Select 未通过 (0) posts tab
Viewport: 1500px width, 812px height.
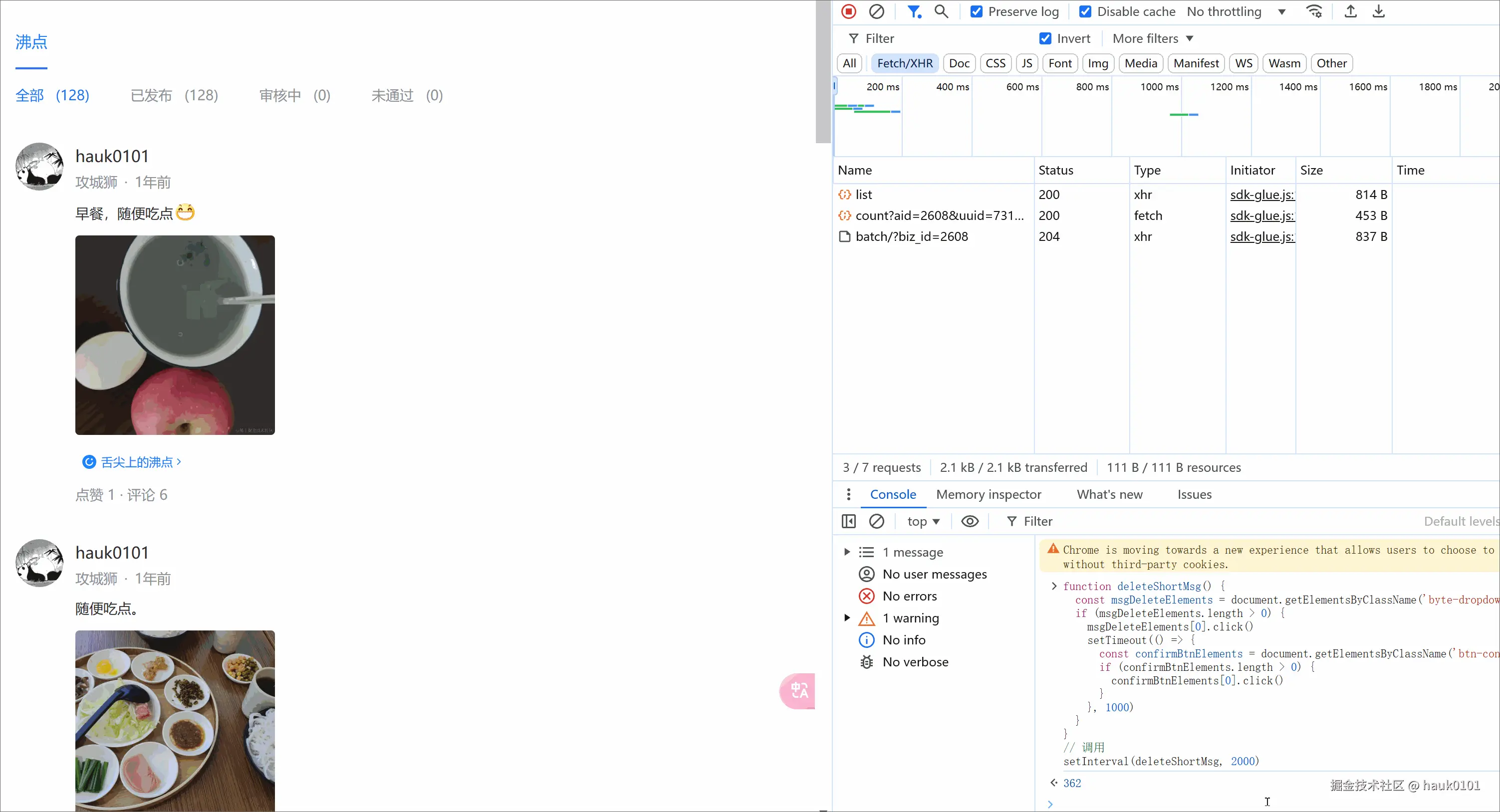407,95
